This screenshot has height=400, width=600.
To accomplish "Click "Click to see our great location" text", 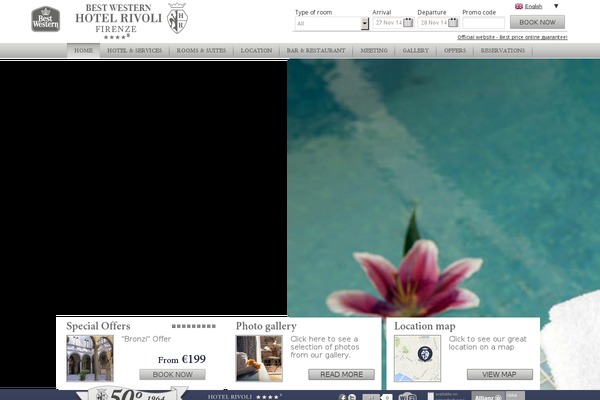I will pyautogui.click(x=488, y=343).
